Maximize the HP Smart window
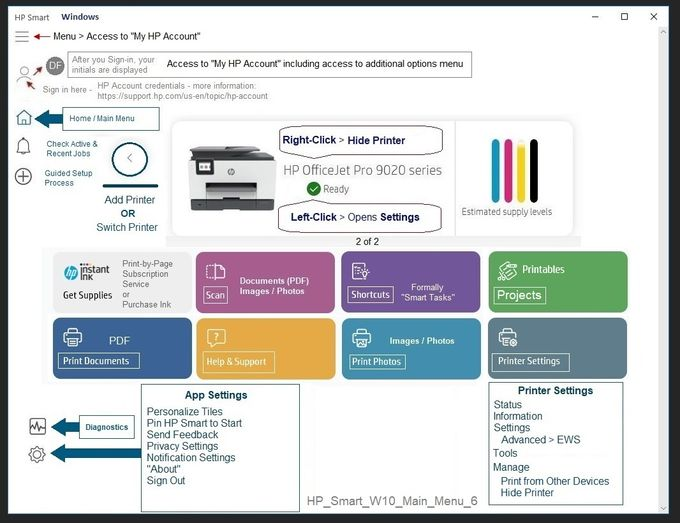Image resolution: width=680 pixels, height=523 pixels. (x=624, y=16)
